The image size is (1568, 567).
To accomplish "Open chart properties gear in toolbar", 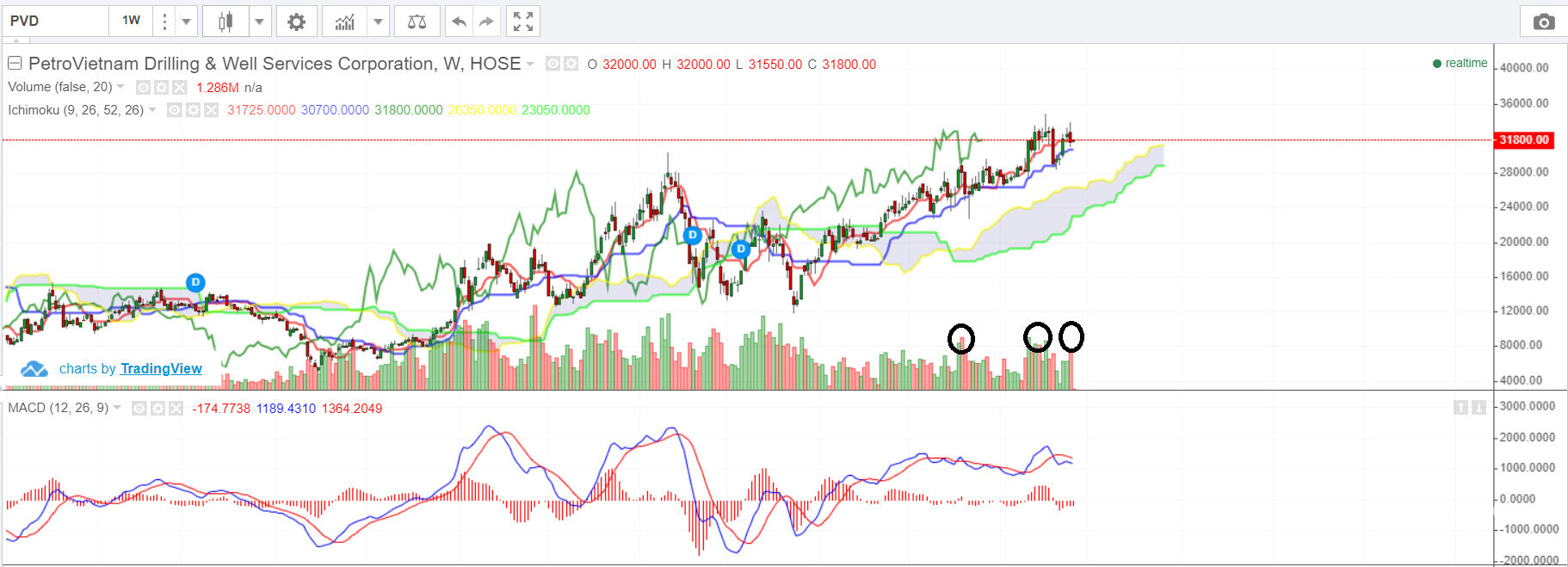I will [x=296, y=22].
